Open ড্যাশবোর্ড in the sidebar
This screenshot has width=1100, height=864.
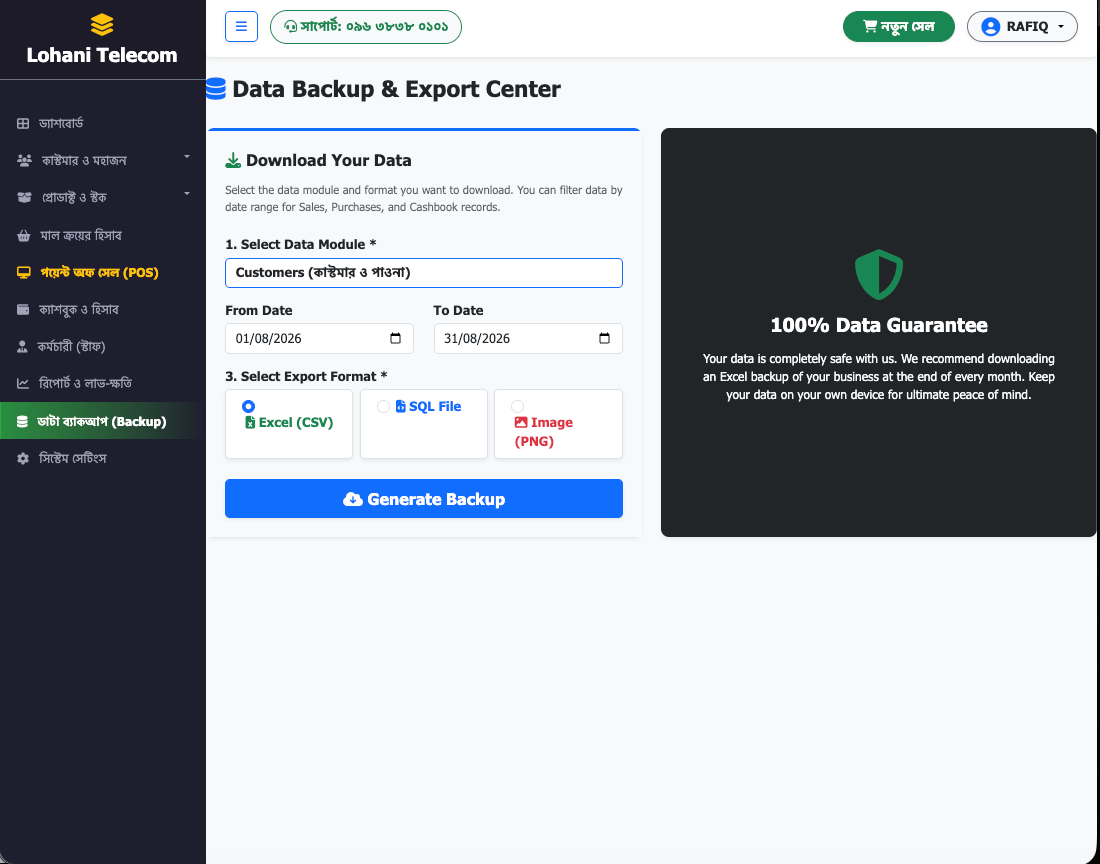pyautogui.click(x=103, y=123)
